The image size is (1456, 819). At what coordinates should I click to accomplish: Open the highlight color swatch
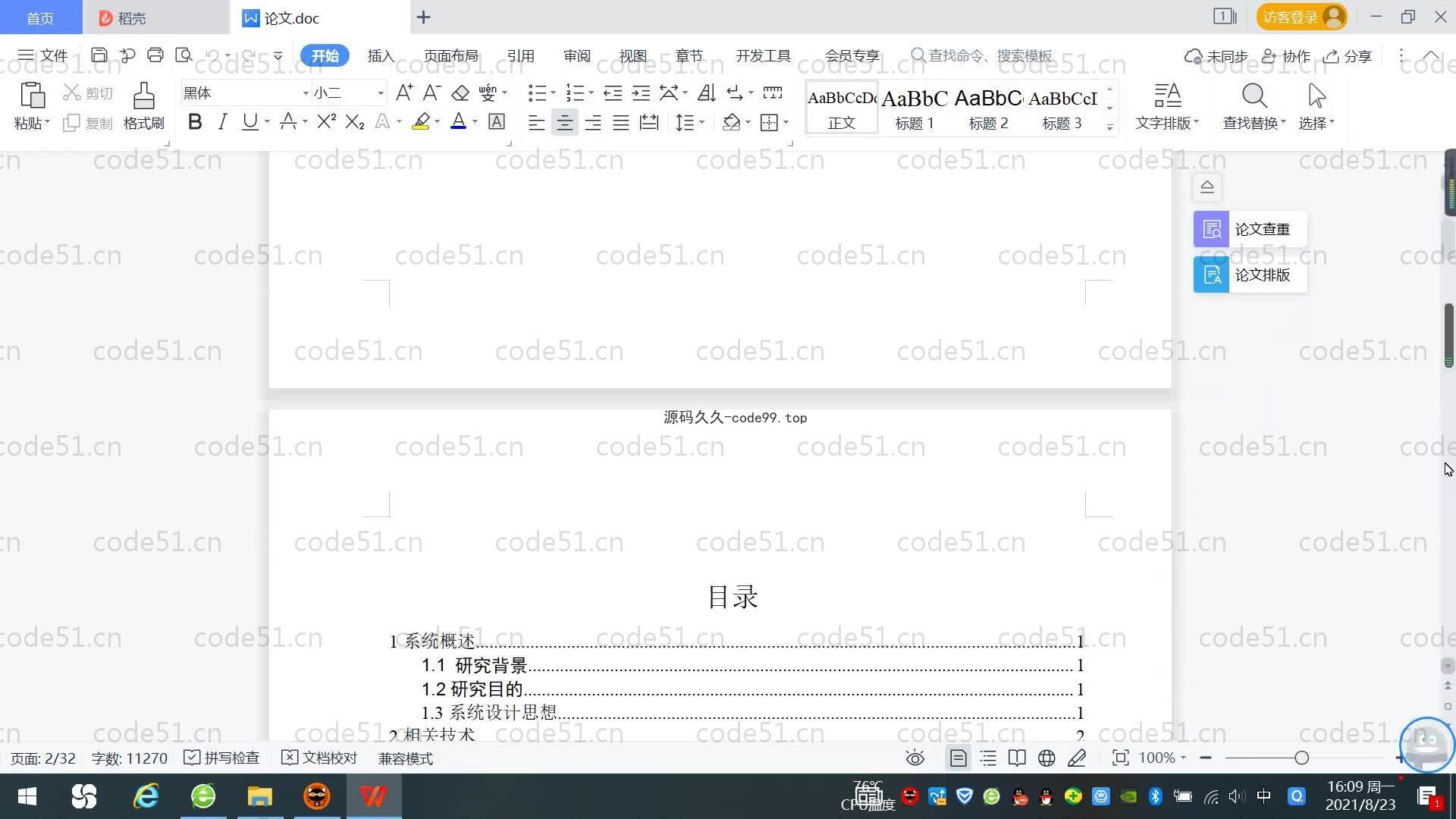[x=421, y=121]
